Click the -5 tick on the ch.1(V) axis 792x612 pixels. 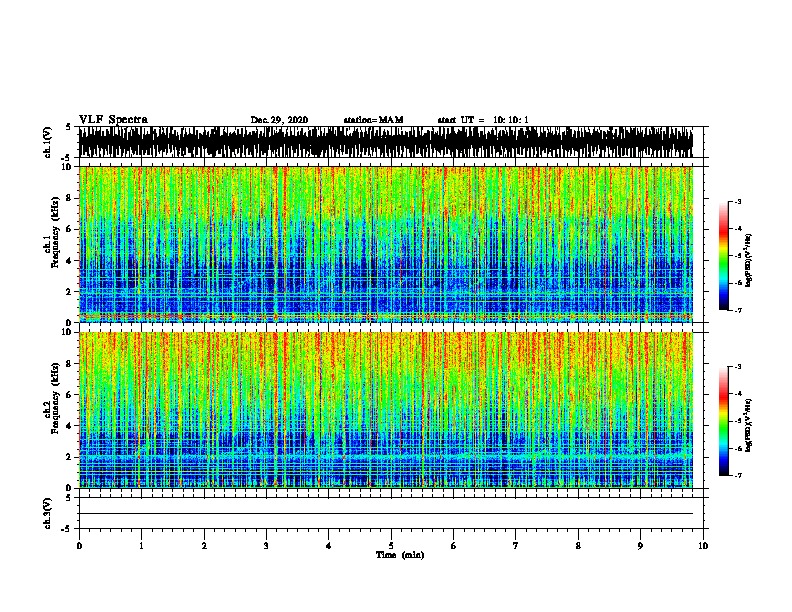[x=67, y=158]
